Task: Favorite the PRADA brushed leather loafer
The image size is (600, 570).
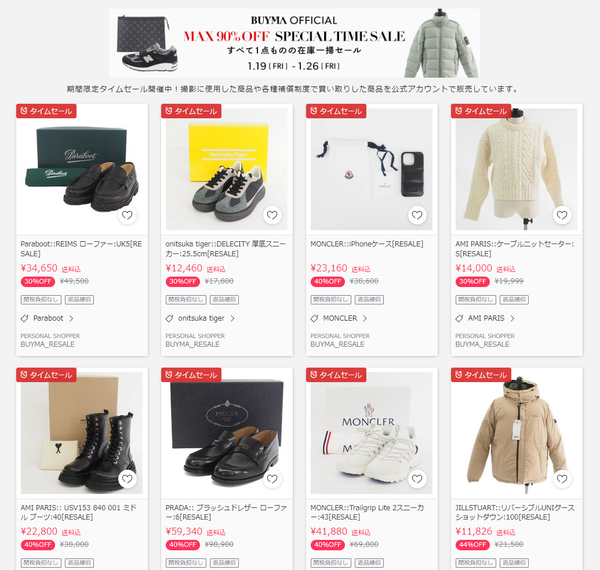Action: (x=272, y=479)
